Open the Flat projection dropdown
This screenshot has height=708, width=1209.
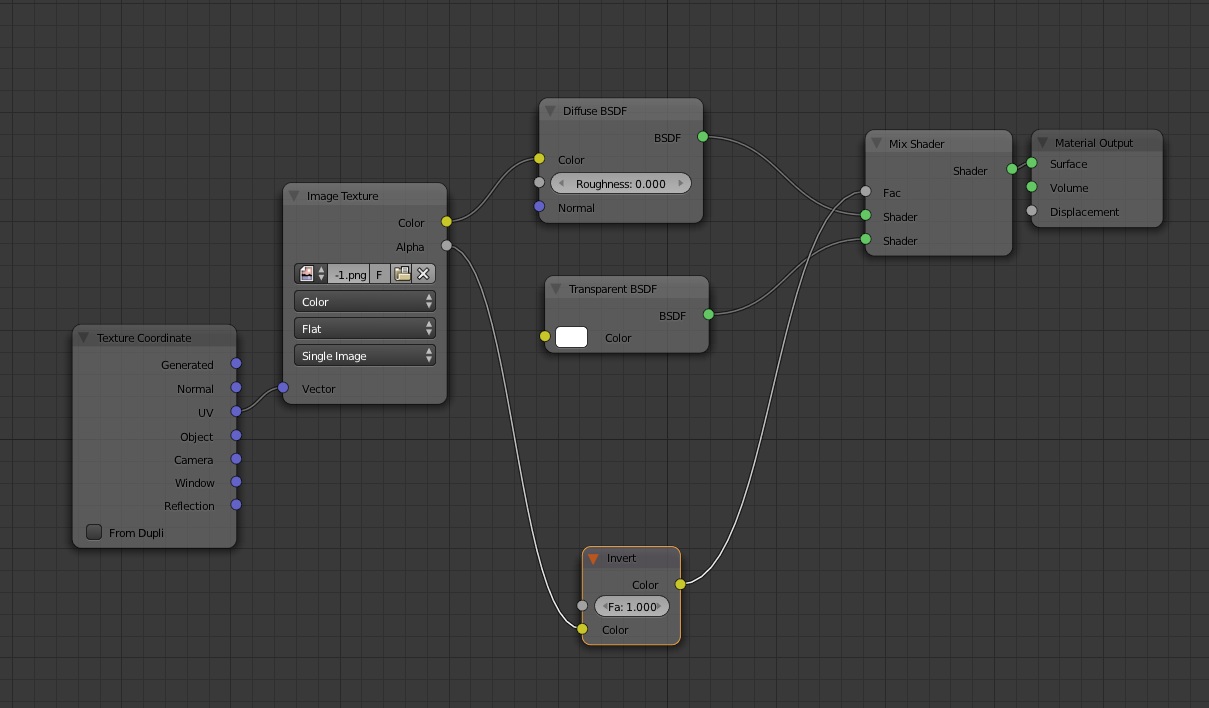[x=365, y=328]
